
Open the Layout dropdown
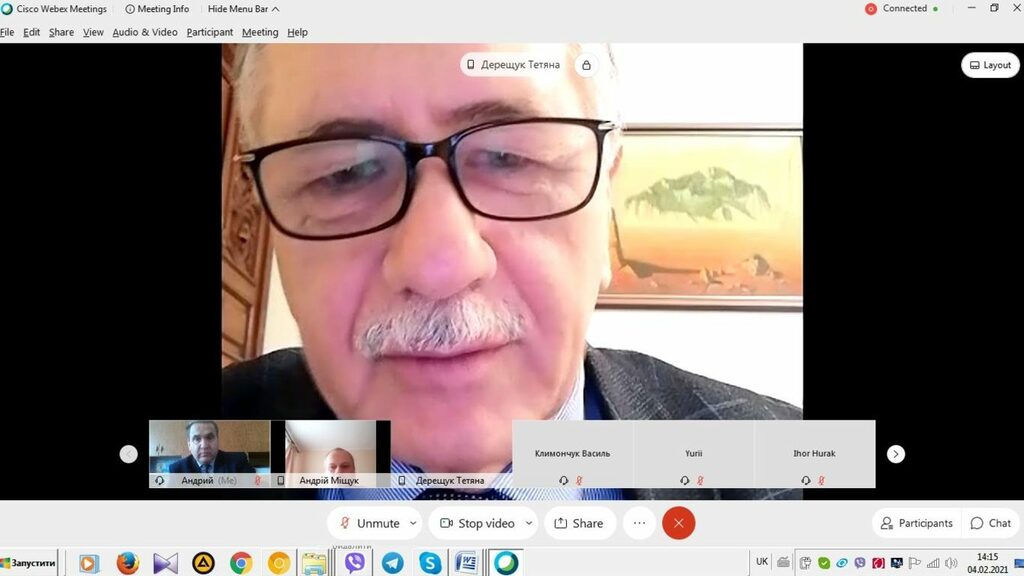click(990, 65)
